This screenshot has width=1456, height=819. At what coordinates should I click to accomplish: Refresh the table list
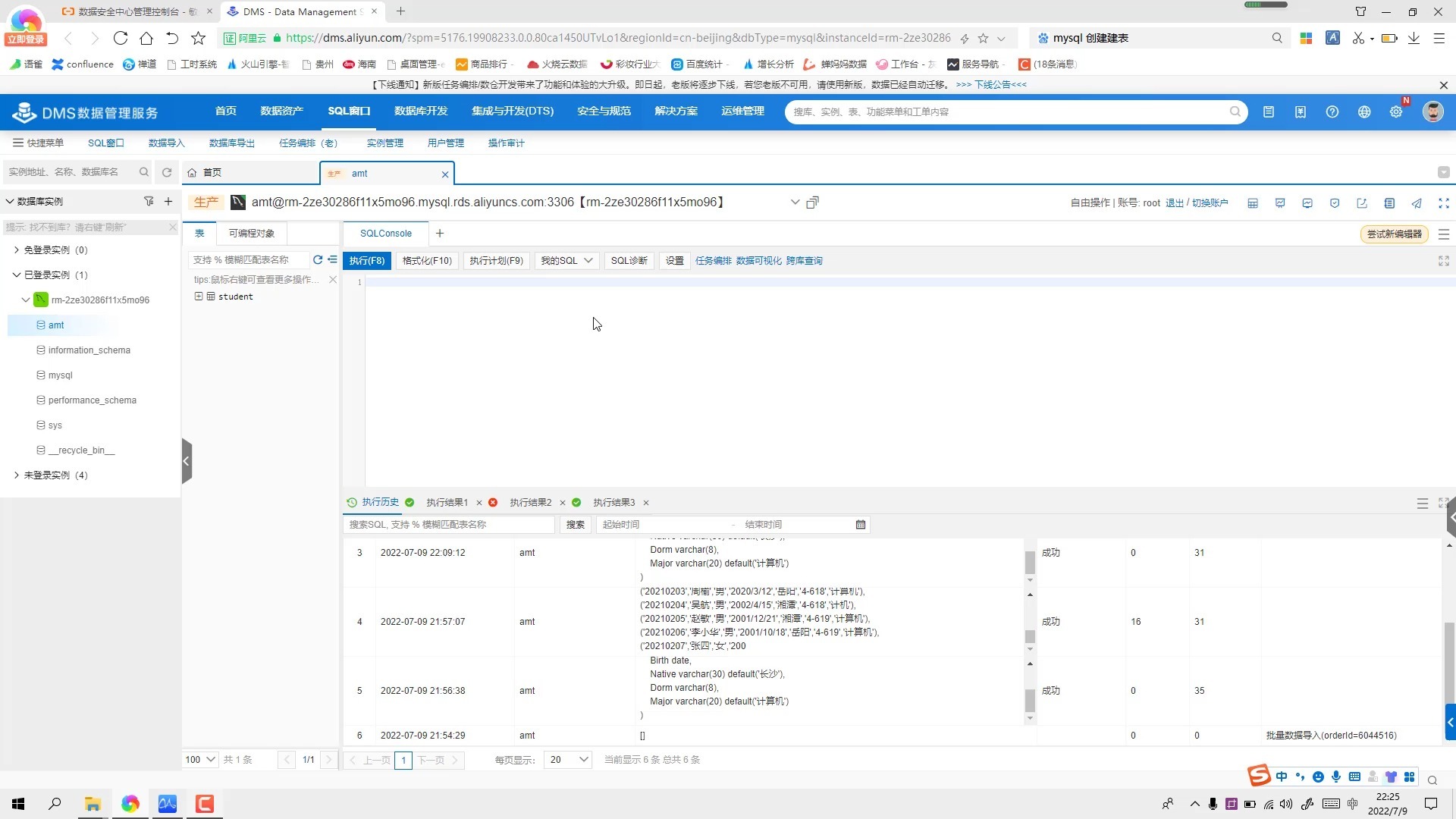click(318, 259)
